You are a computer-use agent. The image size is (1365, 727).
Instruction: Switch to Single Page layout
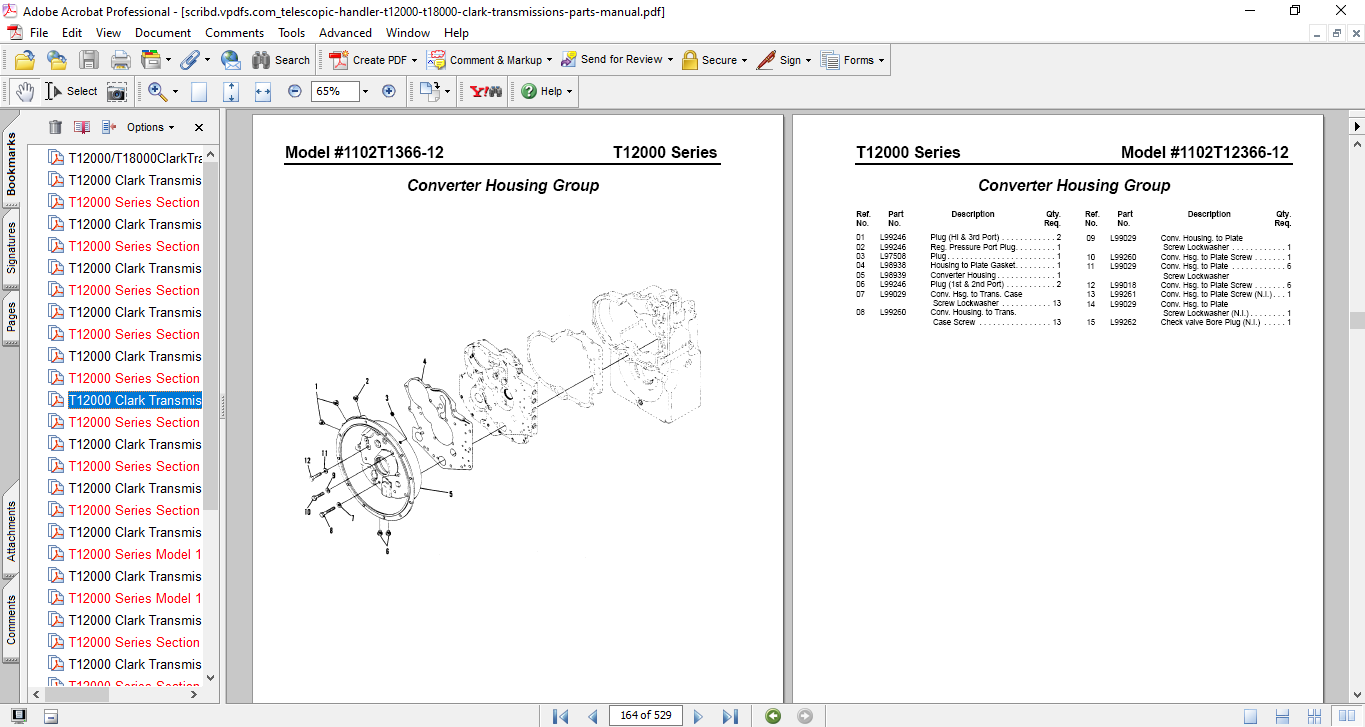1251,716
